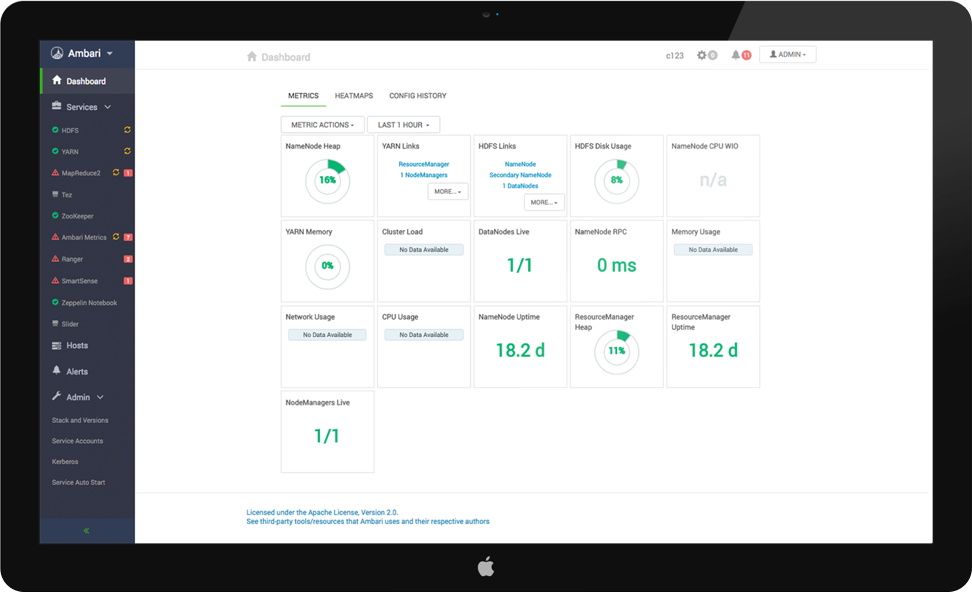Open the alerts bell notification icon
The height and width of the screenshot is (592, 972).
(x=735, y=55)
